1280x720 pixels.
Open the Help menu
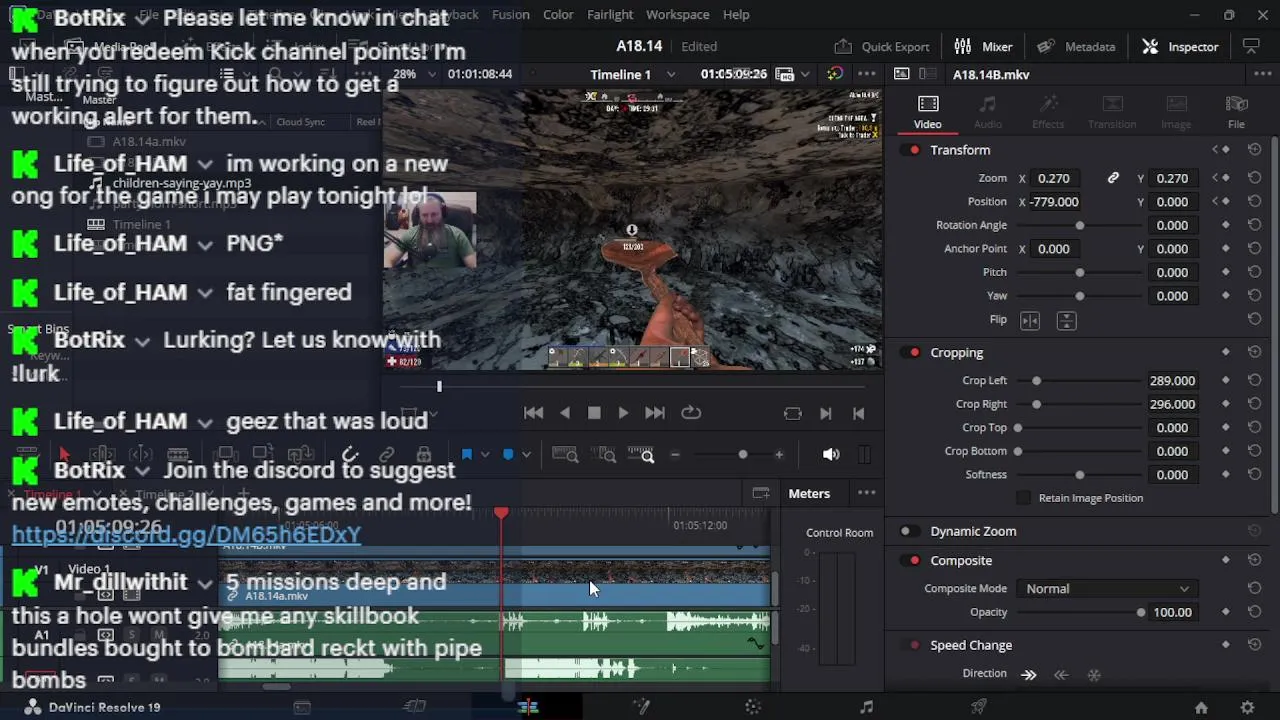(736, 15)
